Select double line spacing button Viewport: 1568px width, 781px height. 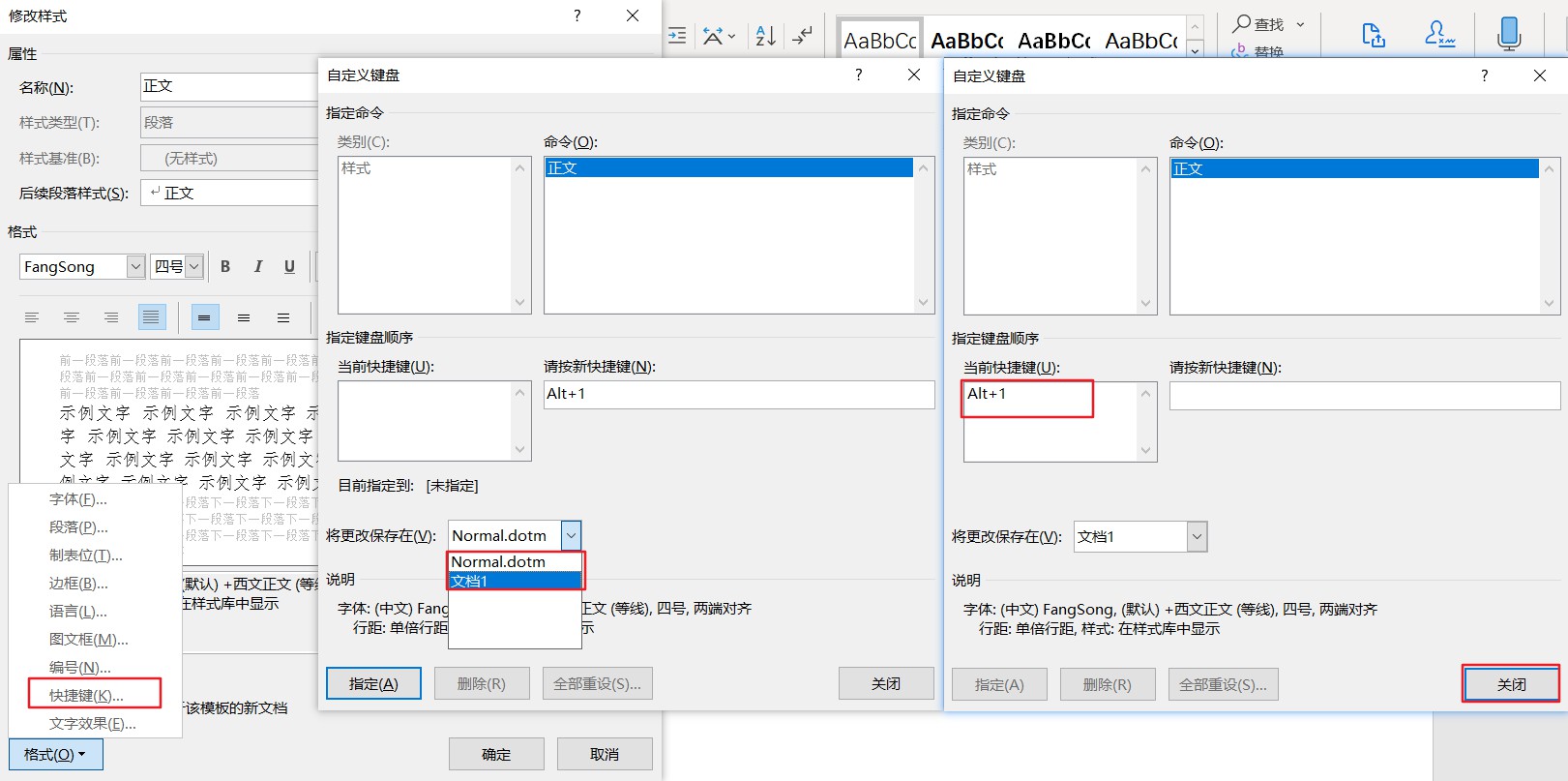coord(283,316)
